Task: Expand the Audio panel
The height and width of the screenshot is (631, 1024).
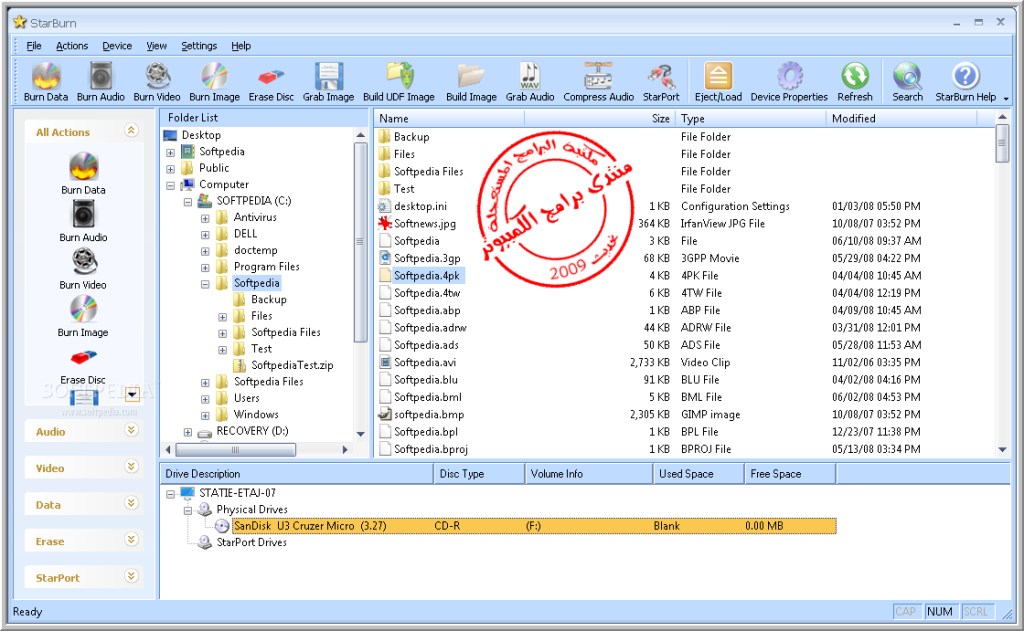Action: [x=131, y=430]
